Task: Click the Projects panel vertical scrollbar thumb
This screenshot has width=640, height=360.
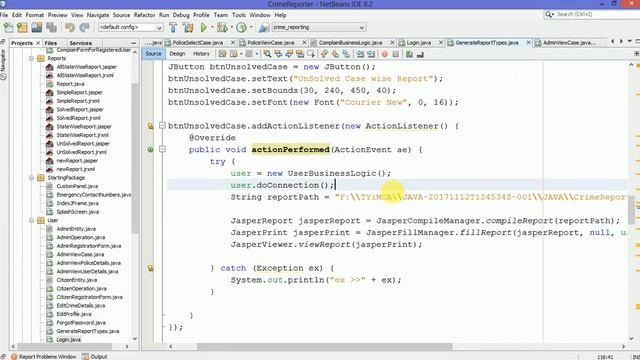Action: (135, 157)
